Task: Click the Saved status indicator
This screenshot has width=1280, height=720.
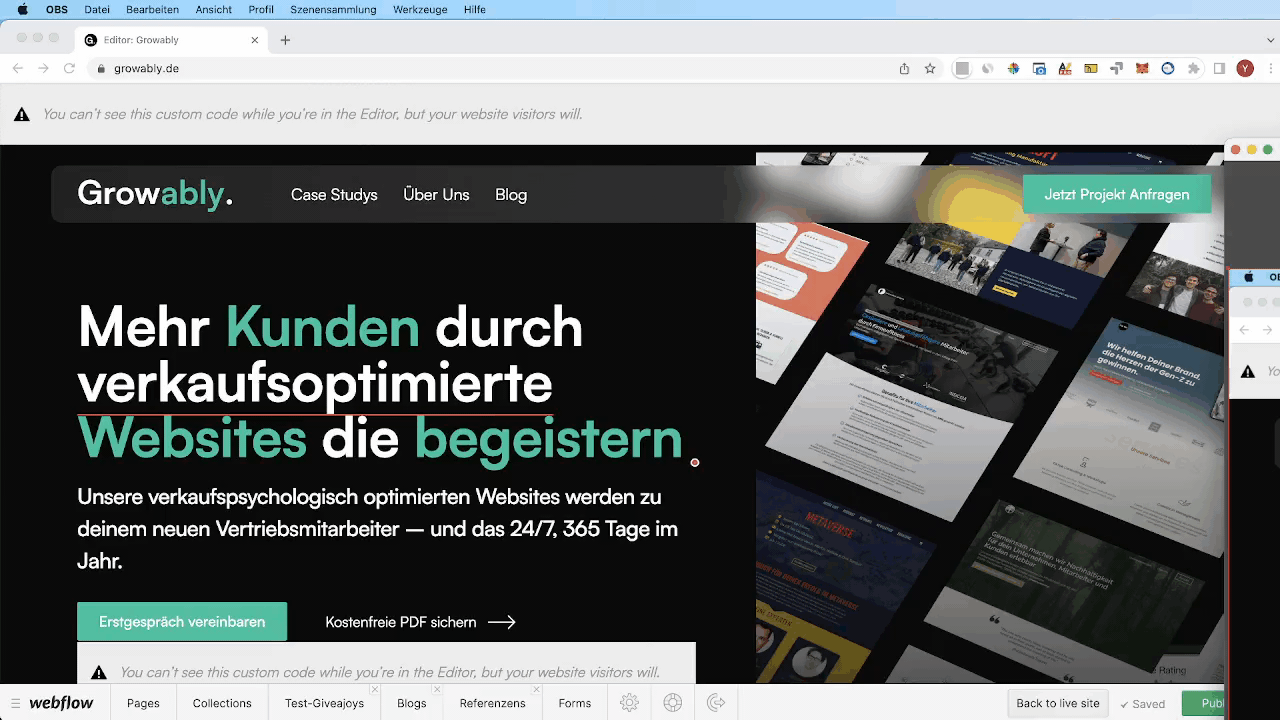Action: coord(1142,704)
